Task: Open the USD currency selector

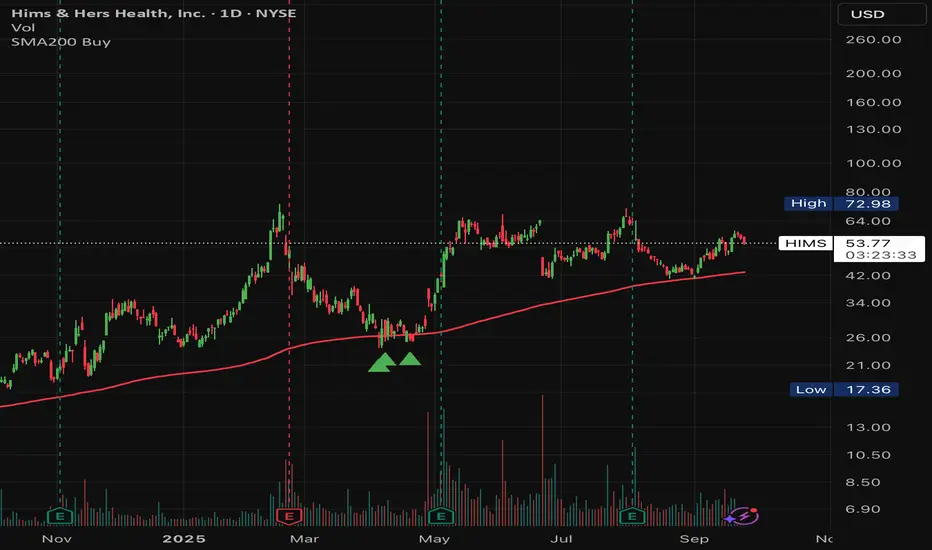Action: 881,14
